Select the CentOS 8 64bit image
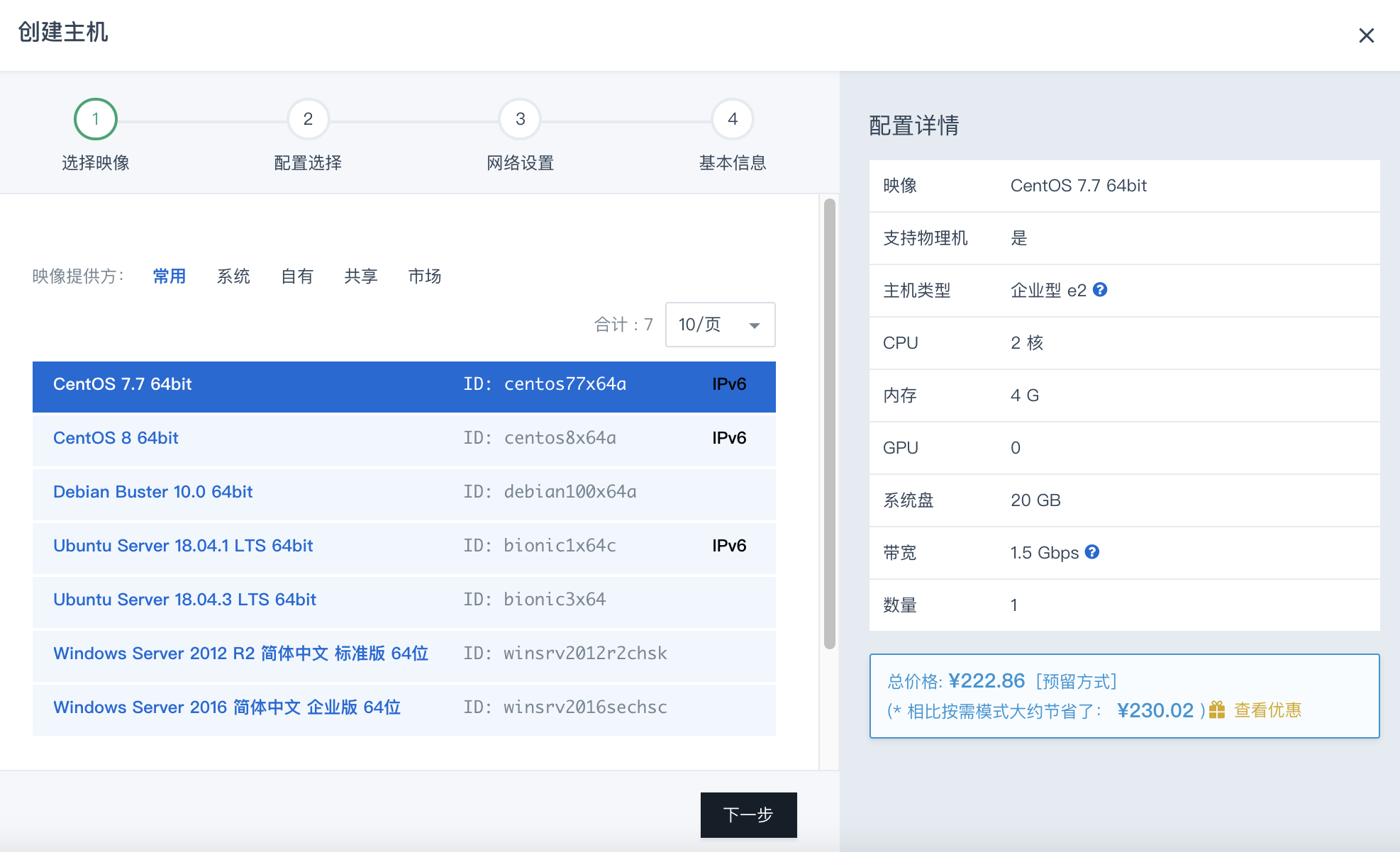Viewport: 1400px width, 852px height. click(x=116, y=438)
